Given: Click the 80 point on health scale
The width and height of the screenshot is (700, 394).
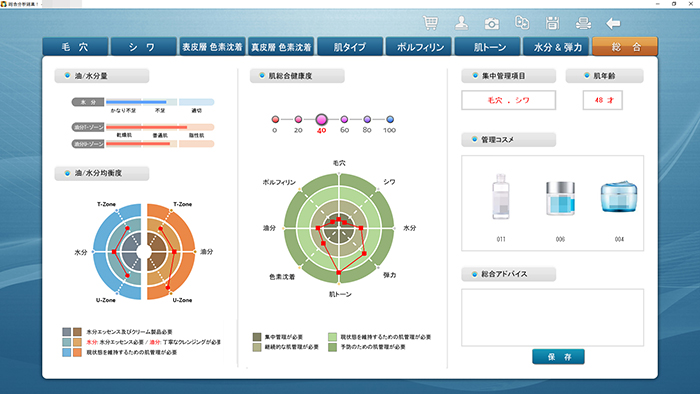Looking at the screenshot, I should 367,119.
